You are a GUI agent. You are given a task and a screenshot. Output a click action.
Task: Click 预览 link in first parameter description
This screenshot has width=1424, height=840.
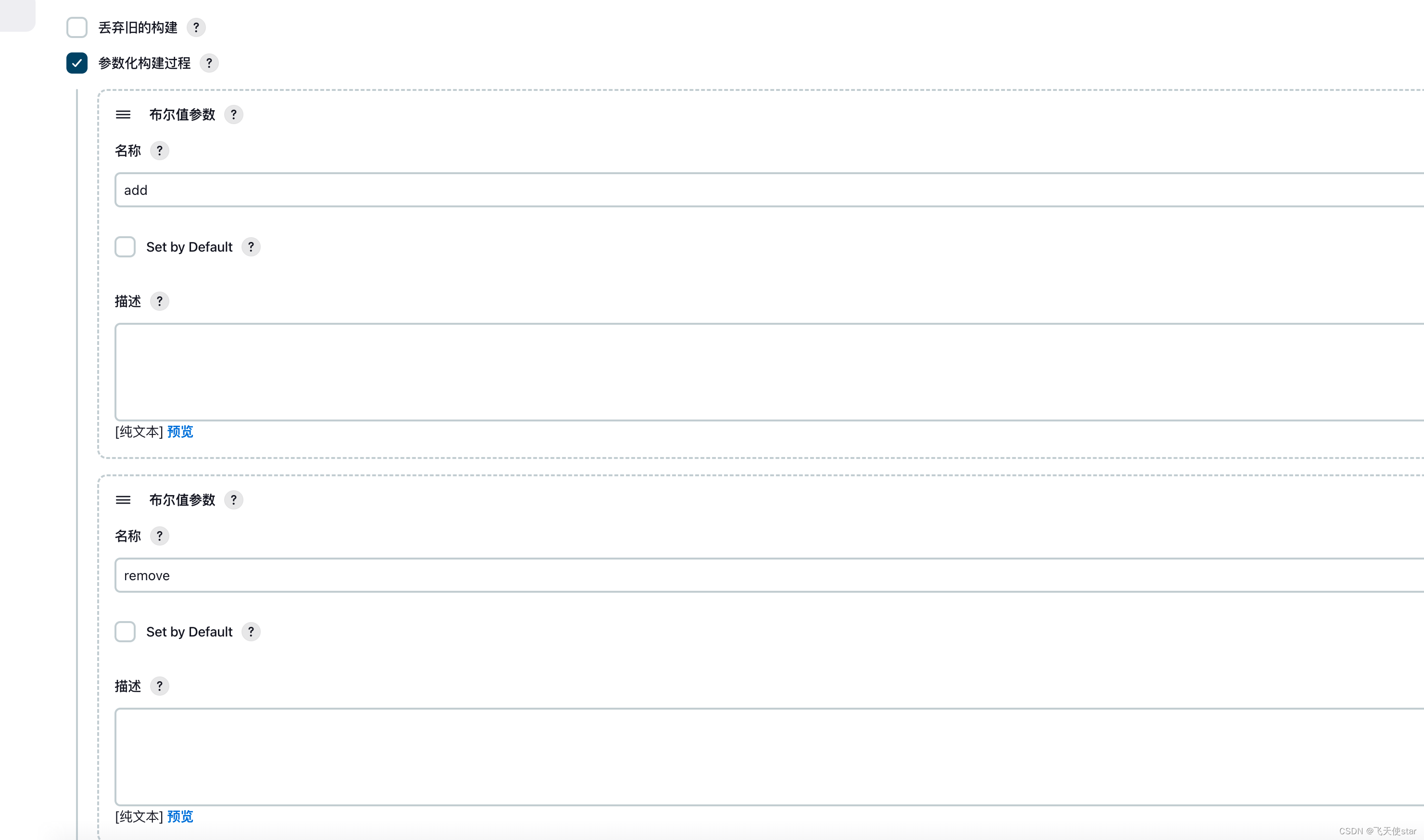(x=181, y=431)
